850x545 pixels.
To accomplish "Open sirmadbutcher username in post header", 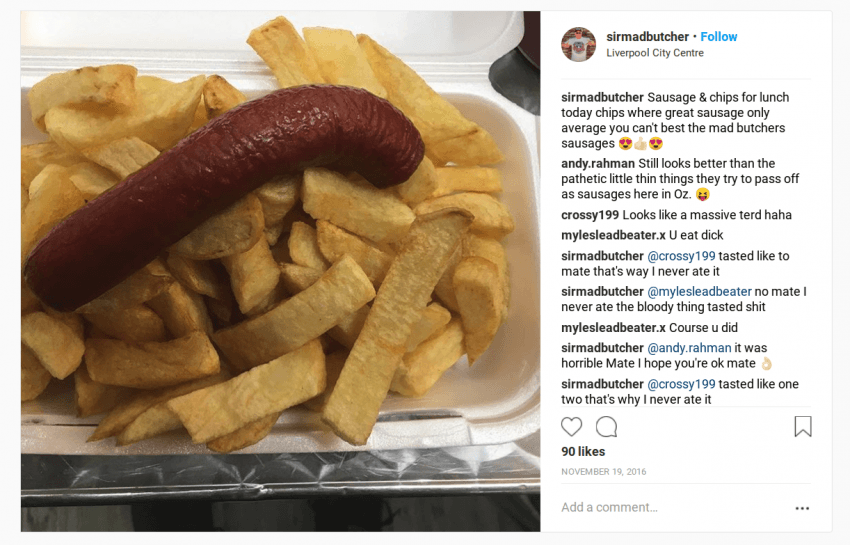I will click(x=647, y=37).
